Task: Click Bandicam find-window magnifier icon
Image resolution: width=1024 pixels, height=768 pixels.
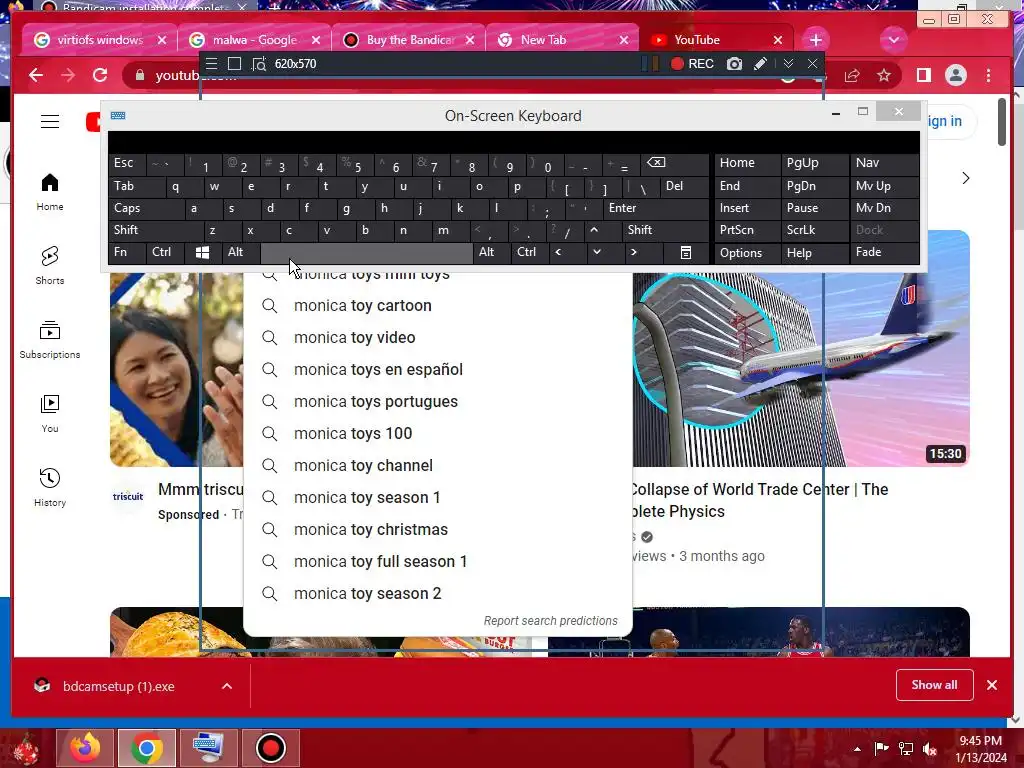Action: coord(259,64)
